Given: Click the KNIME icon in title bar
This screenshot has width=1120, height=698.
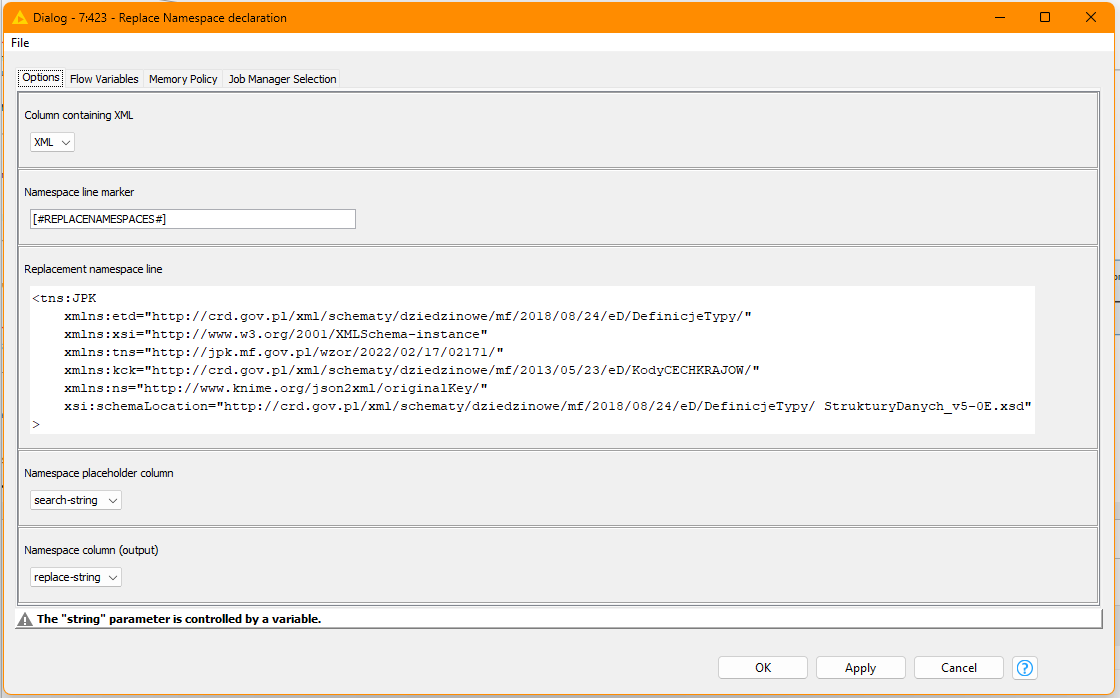Looking at the screenshot, I should coord(19,17).
